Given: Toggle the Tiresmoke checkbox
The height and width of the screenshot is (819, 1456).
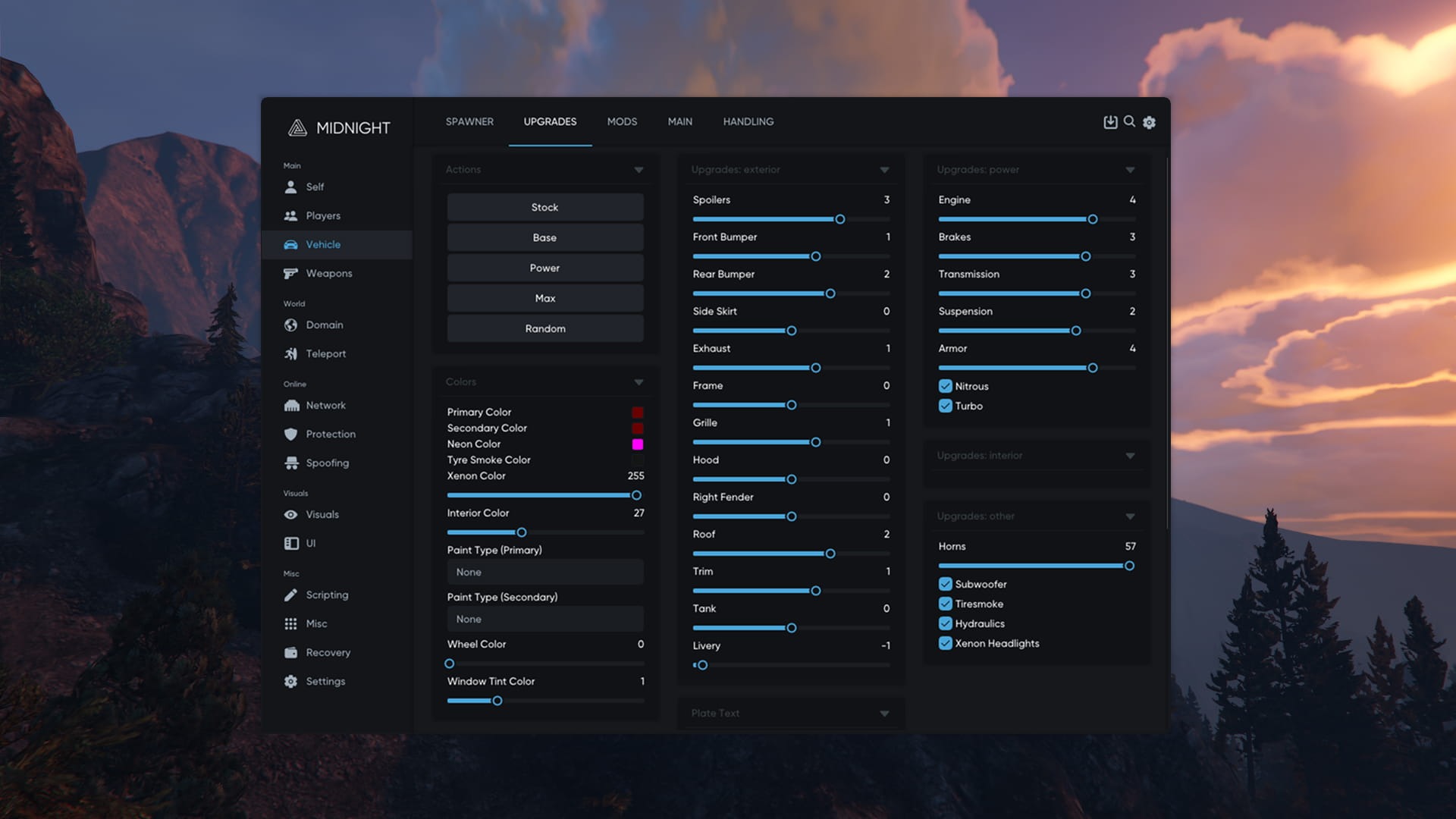Looking at the screenshot, I should [x=945, y=604].
